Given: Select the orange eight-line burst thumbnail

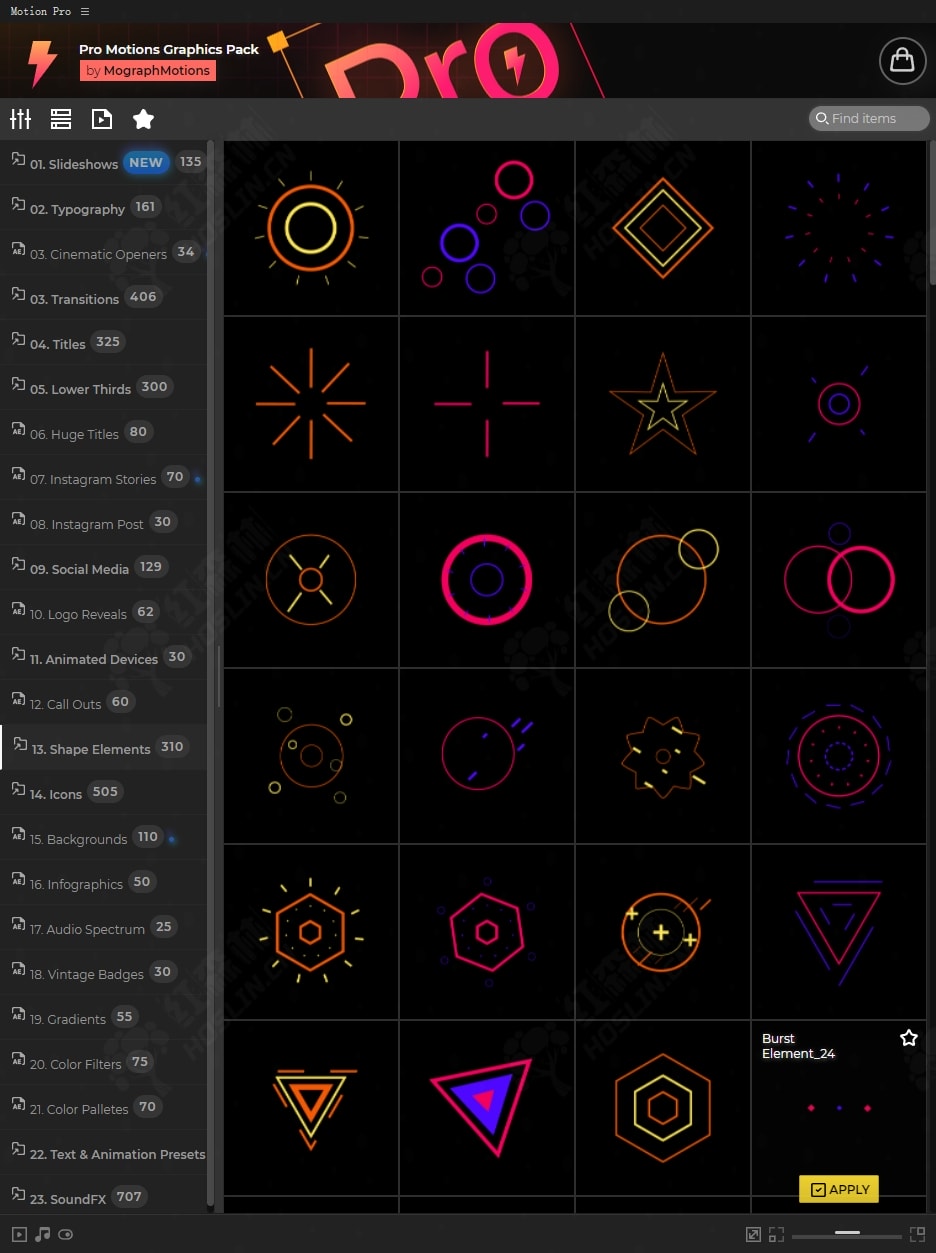Looking at the screenshot, I should [311, 404].
